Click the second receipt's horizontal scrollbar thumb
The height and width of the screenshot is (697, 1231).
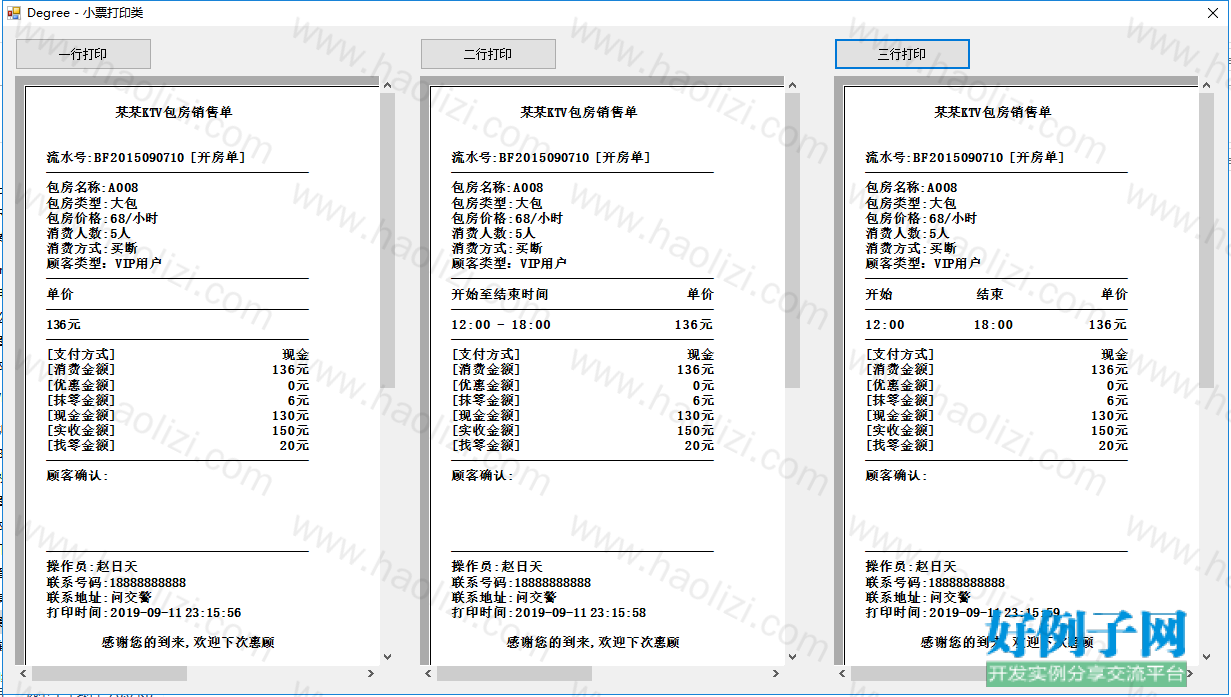(x=514, y=674)
